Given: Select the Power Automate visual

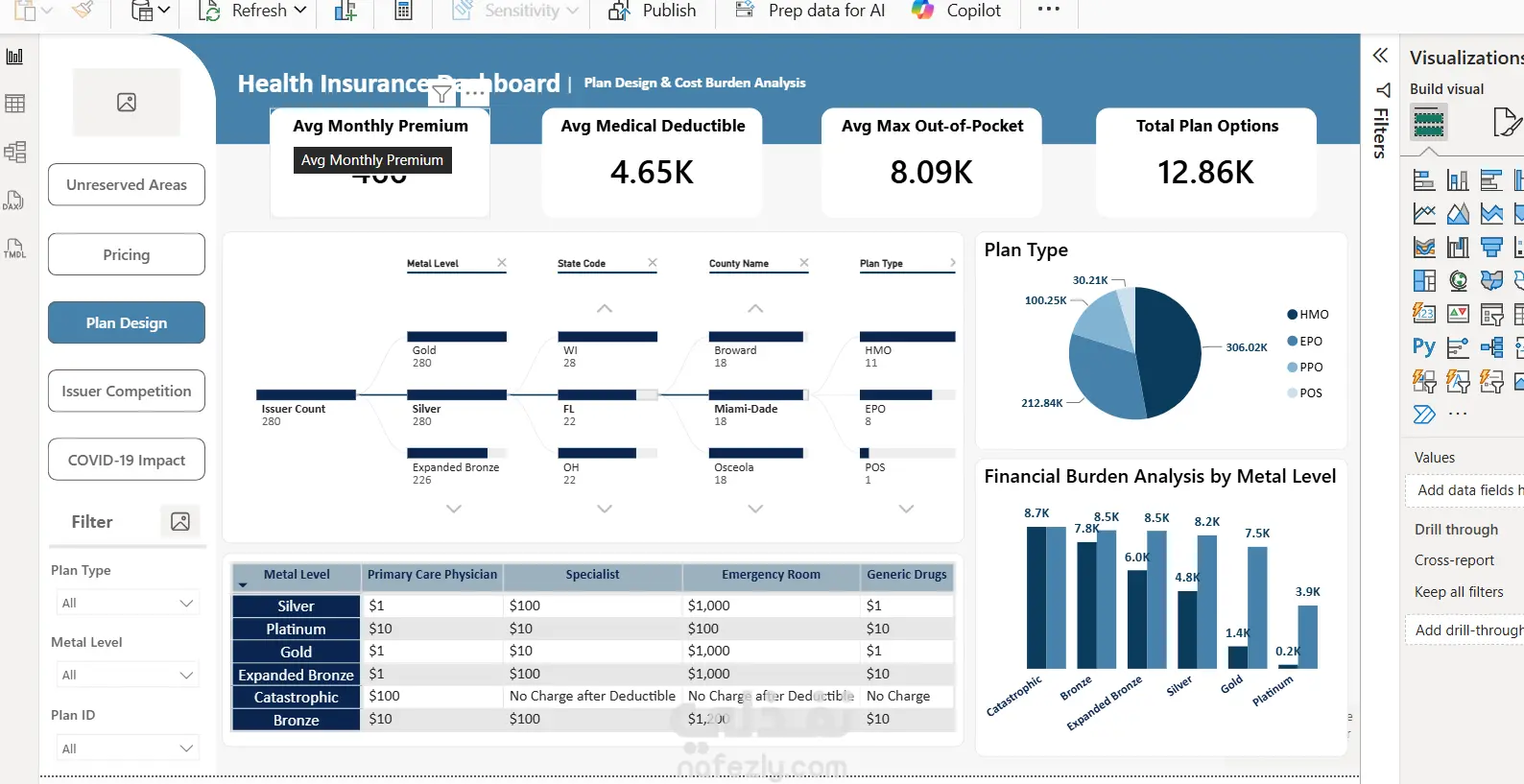Looking at the screenshot, I should [1424, 415].
